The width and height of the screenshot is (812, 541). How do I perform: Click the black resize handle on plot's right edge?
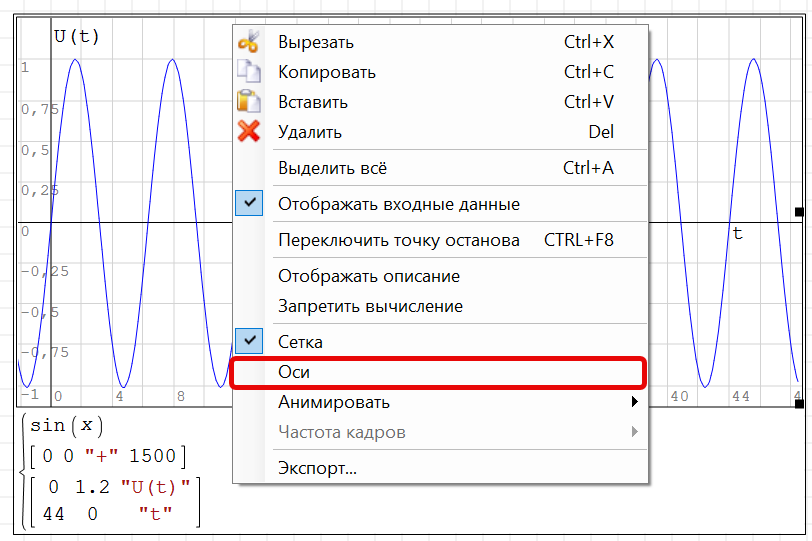point(798,212)
